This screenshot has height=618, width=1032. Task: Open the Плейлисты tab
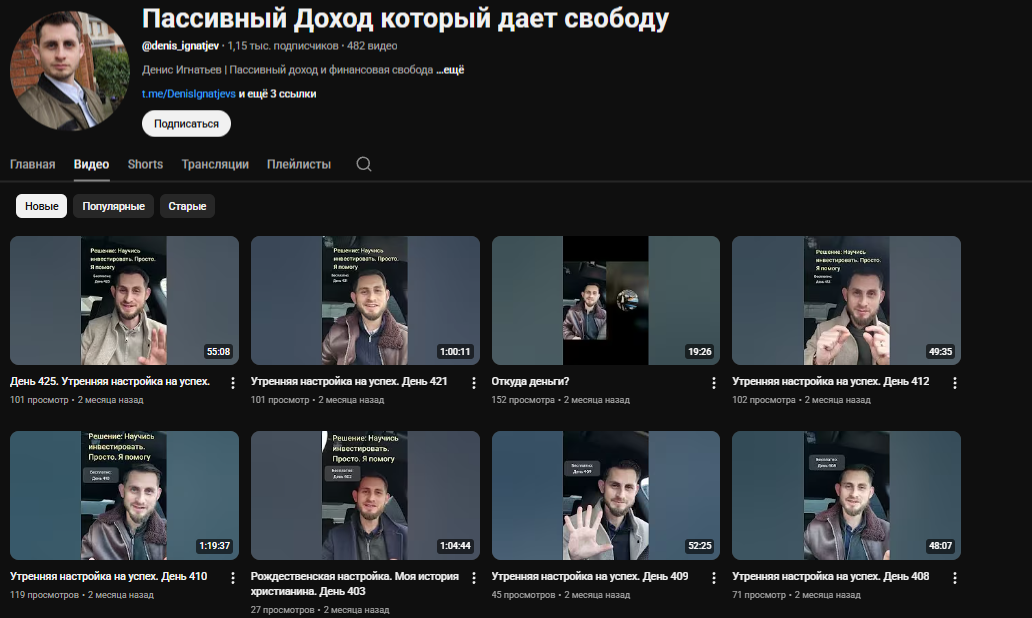pyautogui.click(x=299, y=165)
